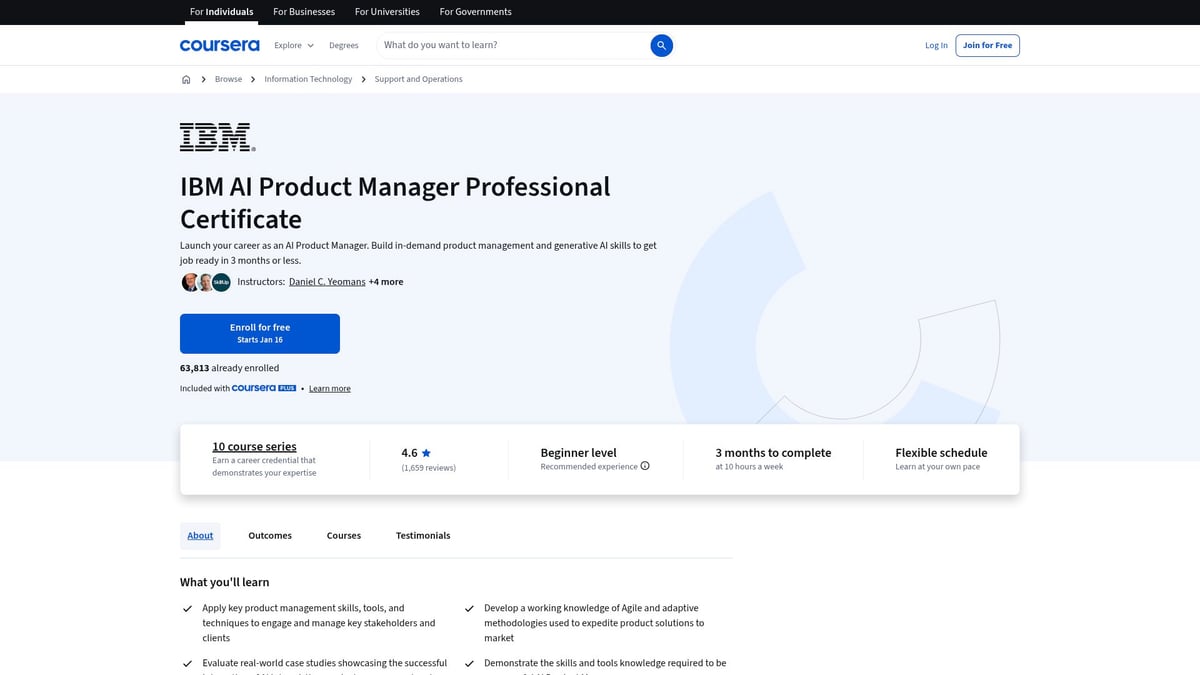The image size is (1200, 675).
Task: Click the 'What you'll learn' heading
Action: coord(225,582)
